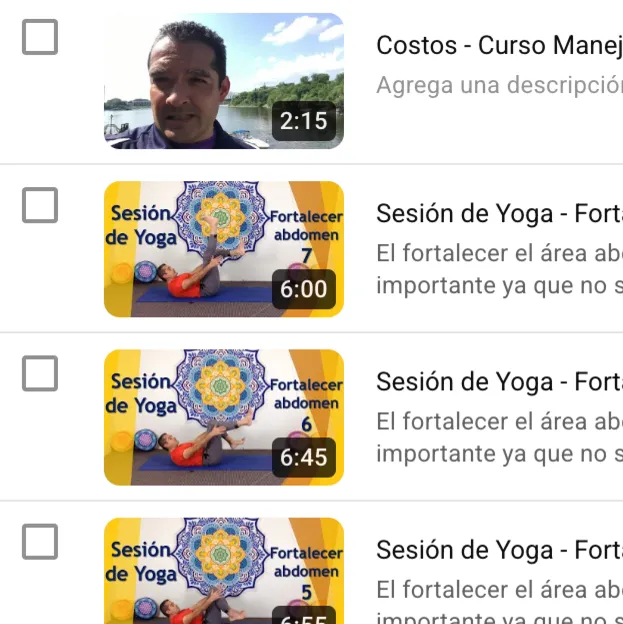Open last Sesión de Yoga video title
This screenshot has width=623, height=624.
tap(500, 550)
